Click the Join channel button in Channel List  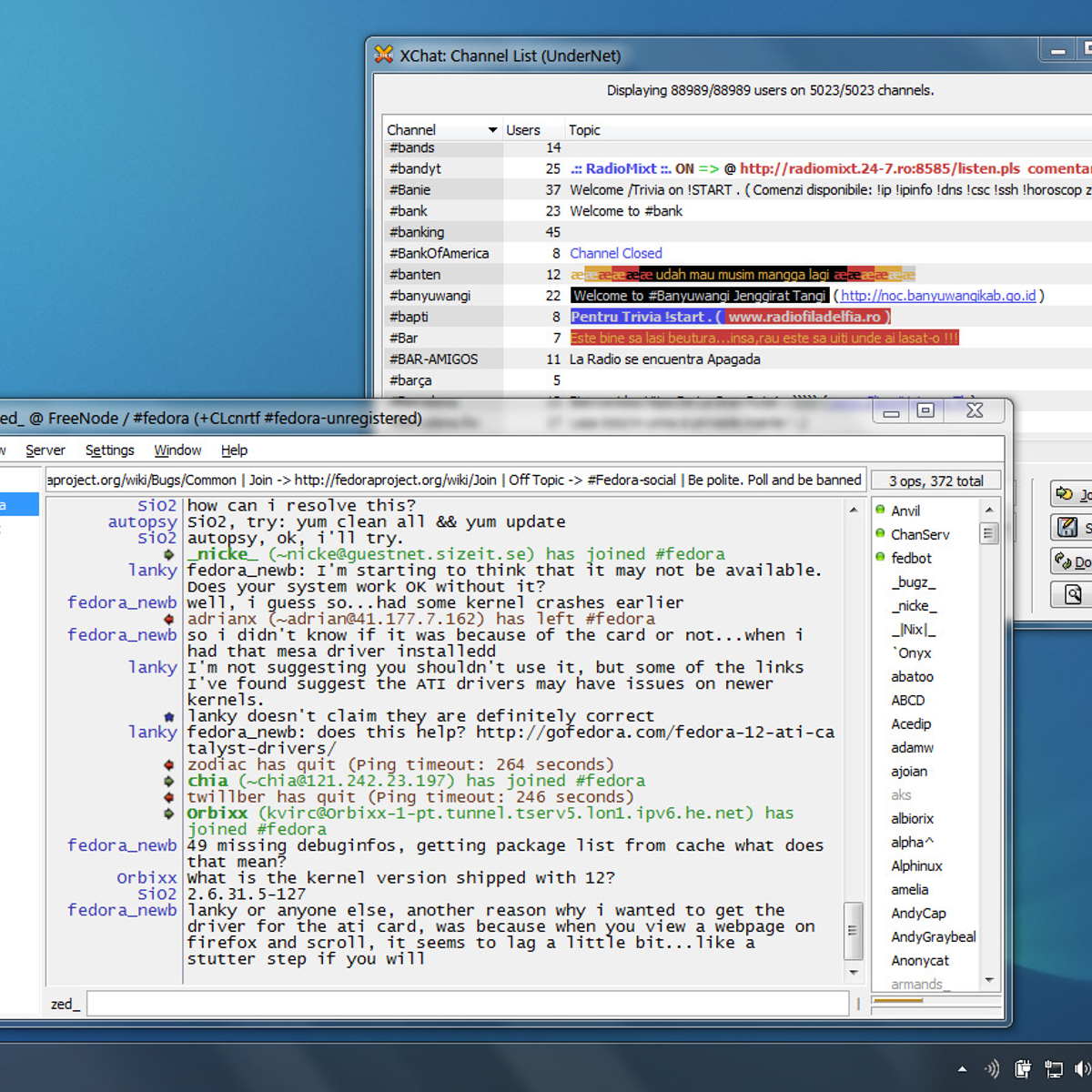point(1071,494)
